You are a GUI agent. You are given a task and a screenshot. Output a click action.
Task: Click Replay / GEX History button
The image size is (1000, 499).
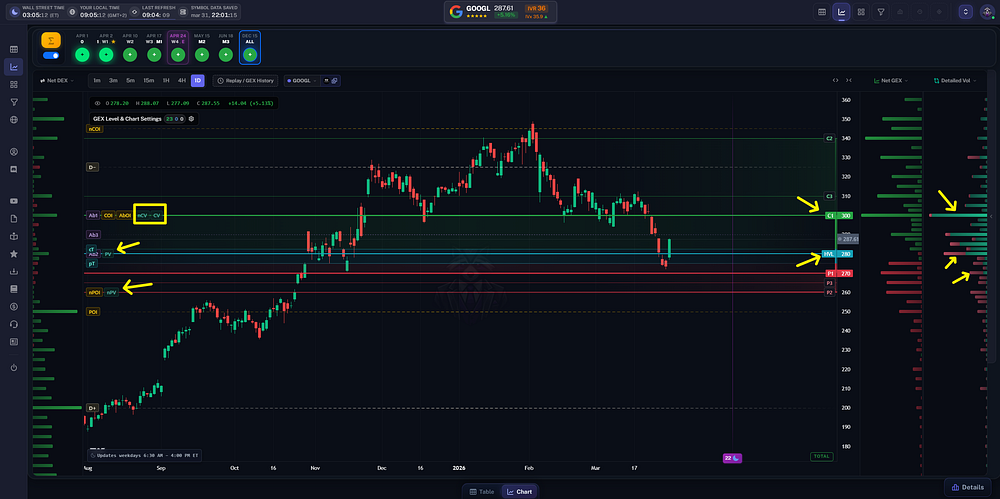[x=246, y=81]
